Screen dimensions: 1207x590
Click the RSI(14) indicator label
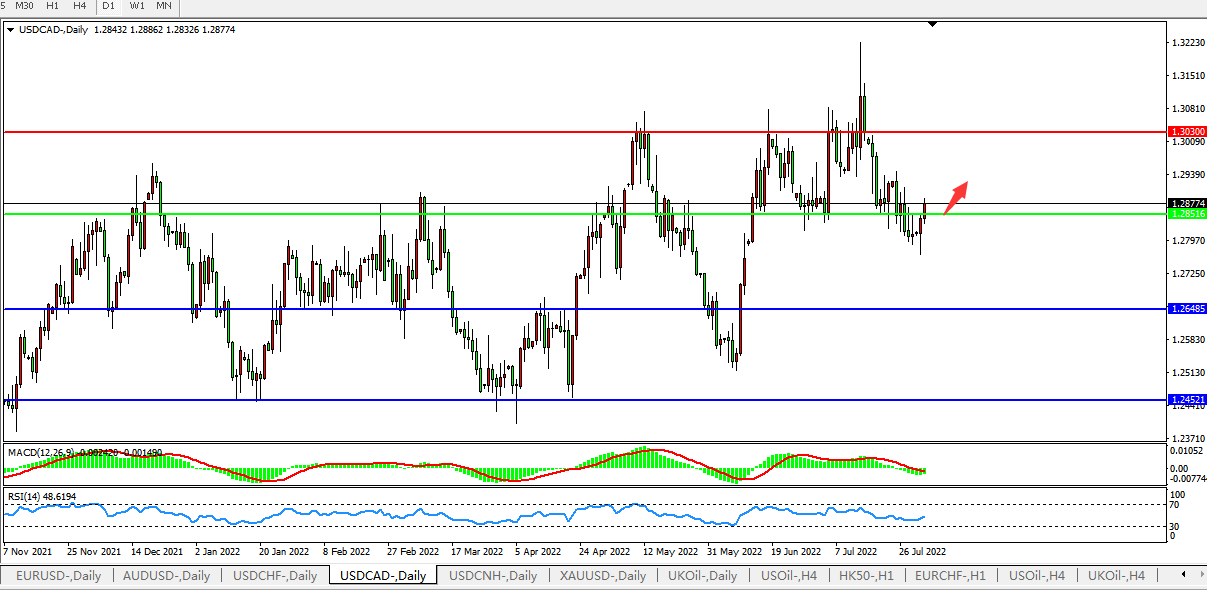tap(25, 495)
